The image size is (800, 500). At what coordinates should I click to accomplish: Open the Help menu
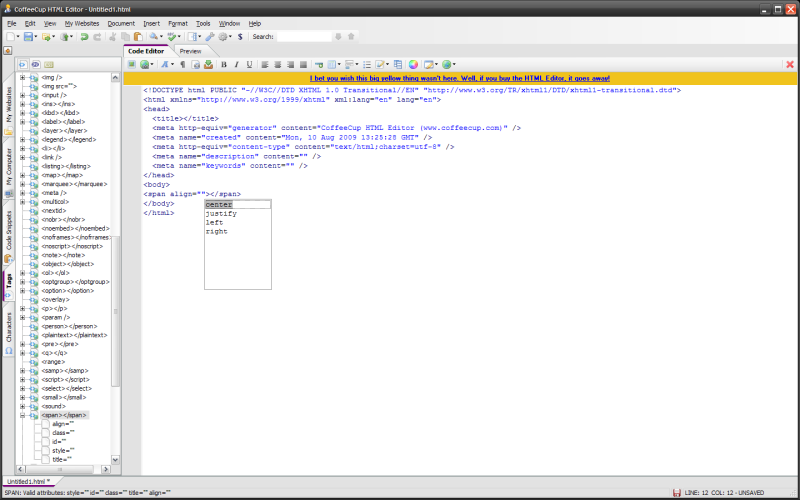(x=255, y=23)
